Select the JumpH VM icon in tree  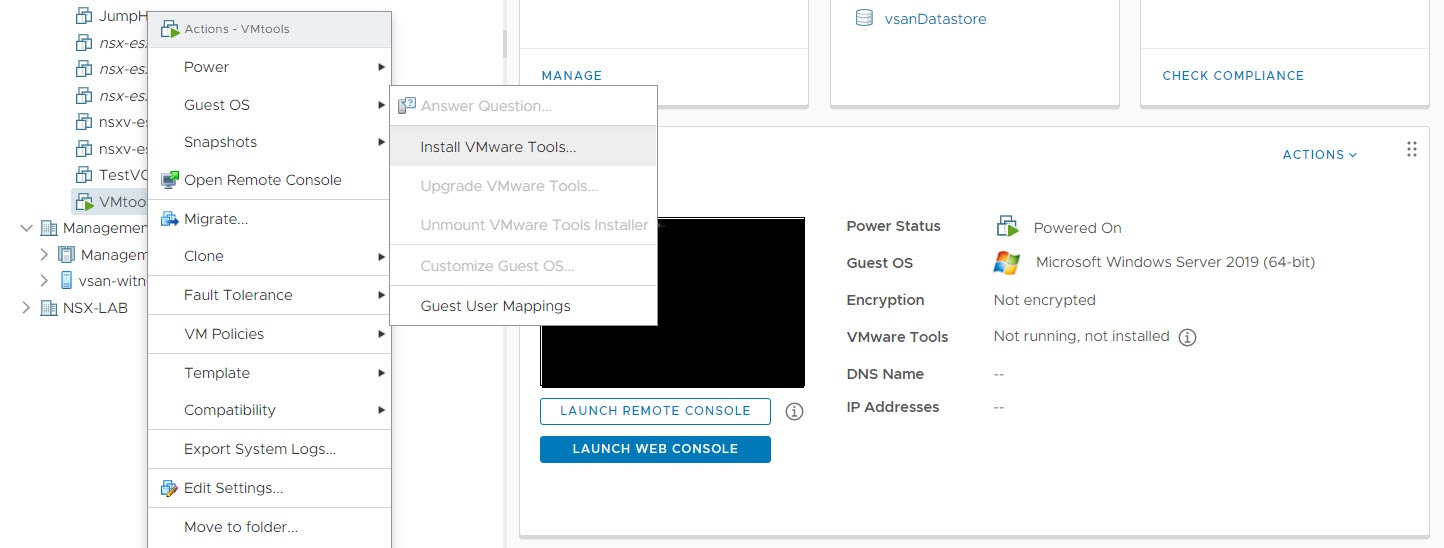[x=85, y=16]
